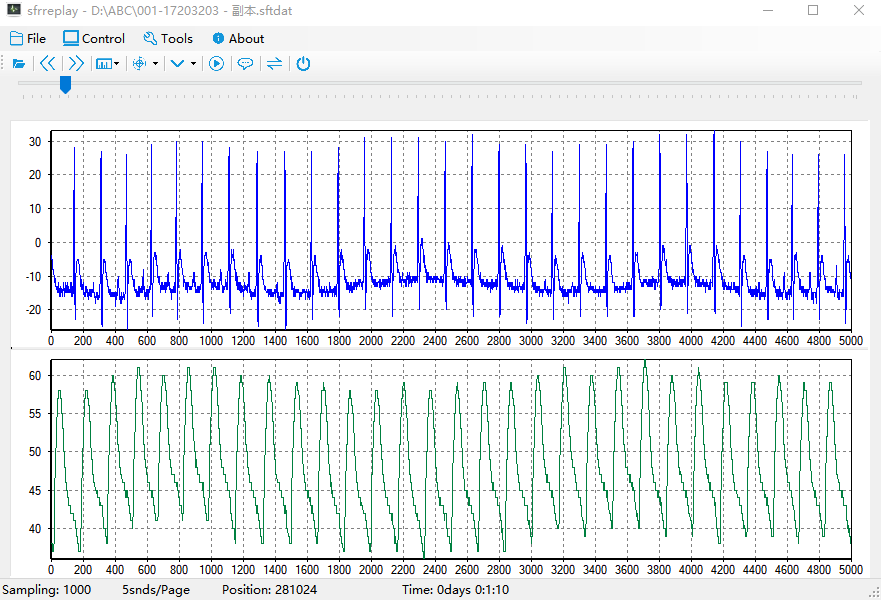Click the power icon in toolbar

tap(303, 64)
